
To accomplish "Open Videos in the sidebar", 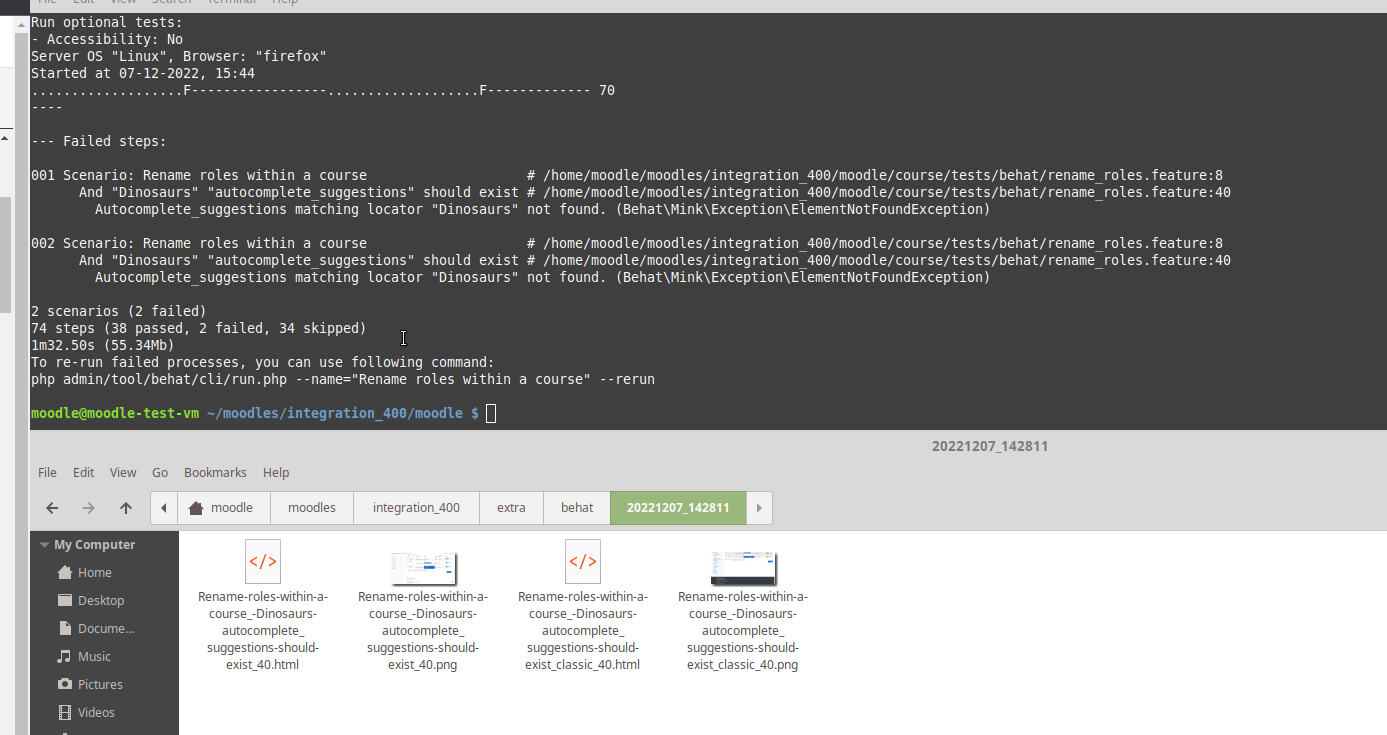I will point(96,713).
